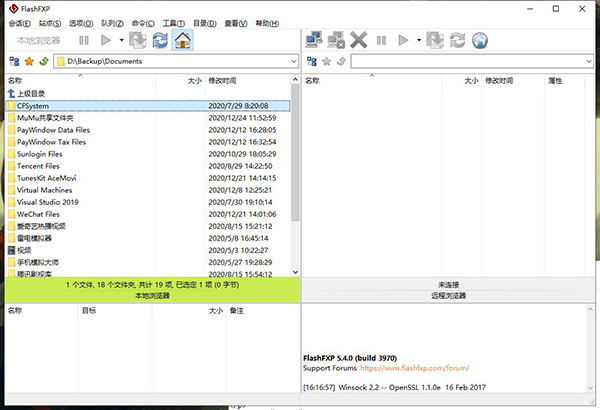Viewport: 600px width, 410px height.
Task: Open dropdown arrow beside remote play button
Action: (x=419, y=40)
